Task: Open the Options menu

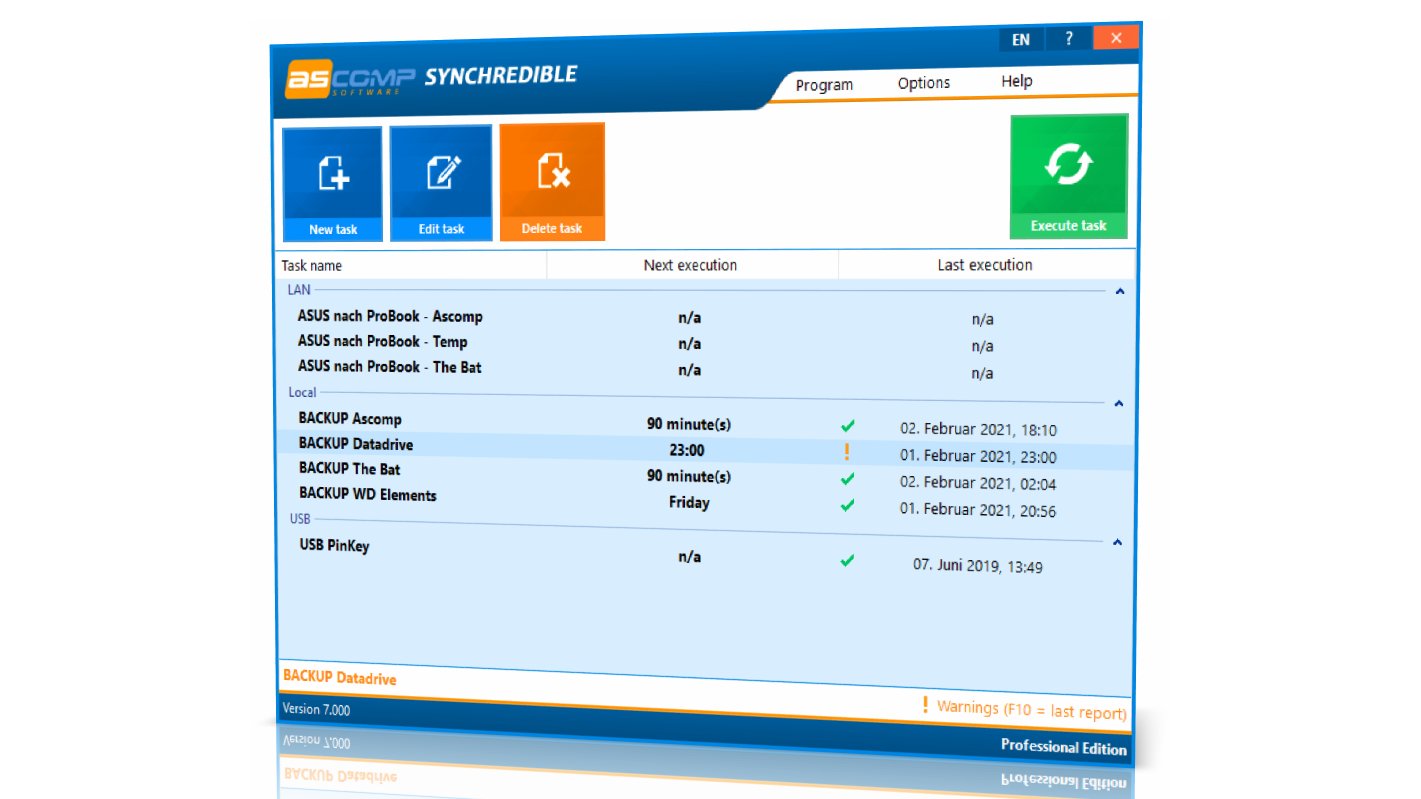Action: point(922,83)
